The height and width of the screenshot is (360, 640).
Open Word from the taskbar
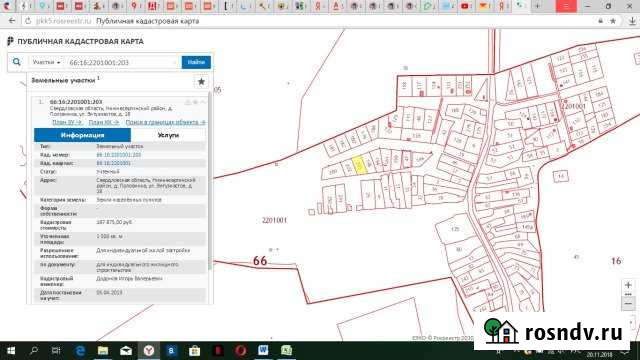263,351
